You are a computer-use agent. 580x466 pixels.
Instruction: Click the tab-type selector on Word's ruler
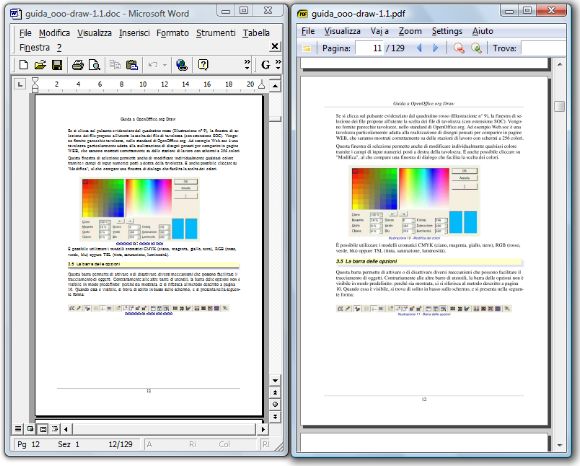[x=20, y=85]
